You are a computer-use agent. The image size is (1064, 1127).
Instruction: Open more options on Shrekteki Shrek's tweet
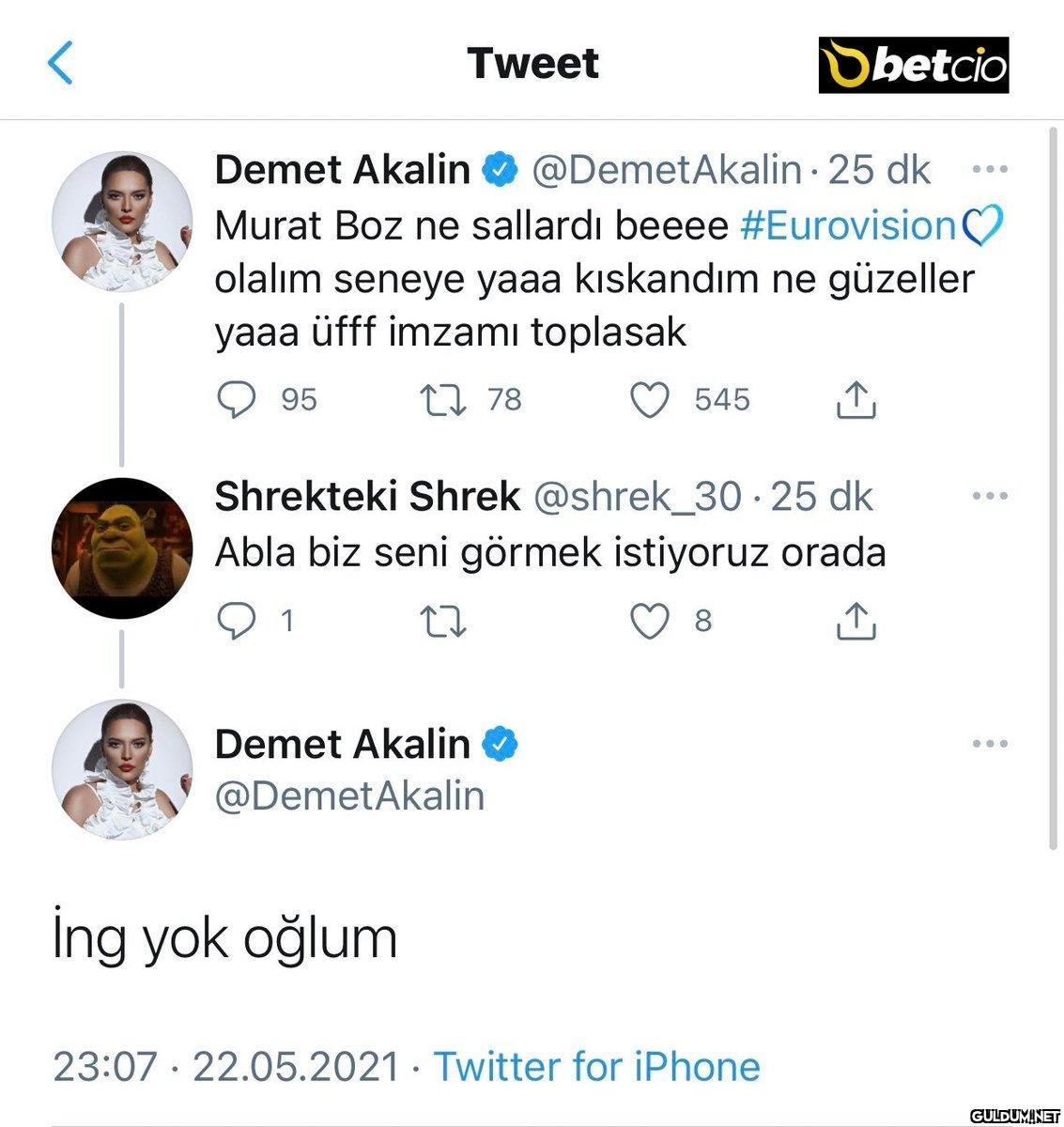pyautogui.click(x=989, y=496)
